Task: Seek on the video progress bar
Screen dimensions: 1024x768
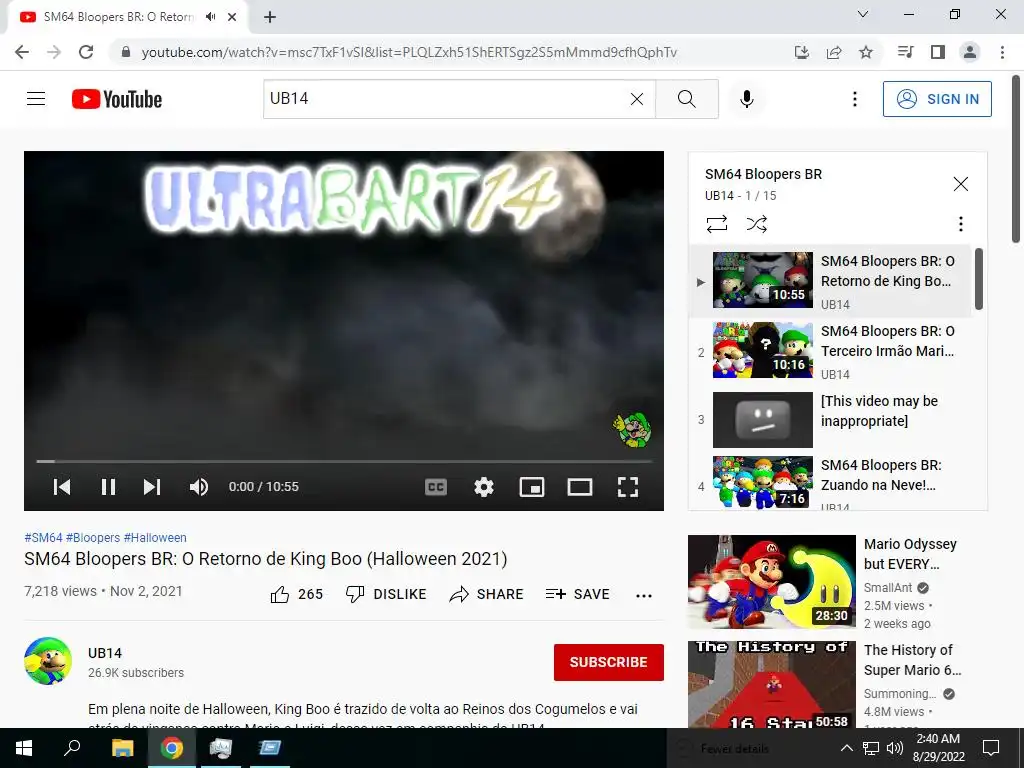Action: pos(344,461)
